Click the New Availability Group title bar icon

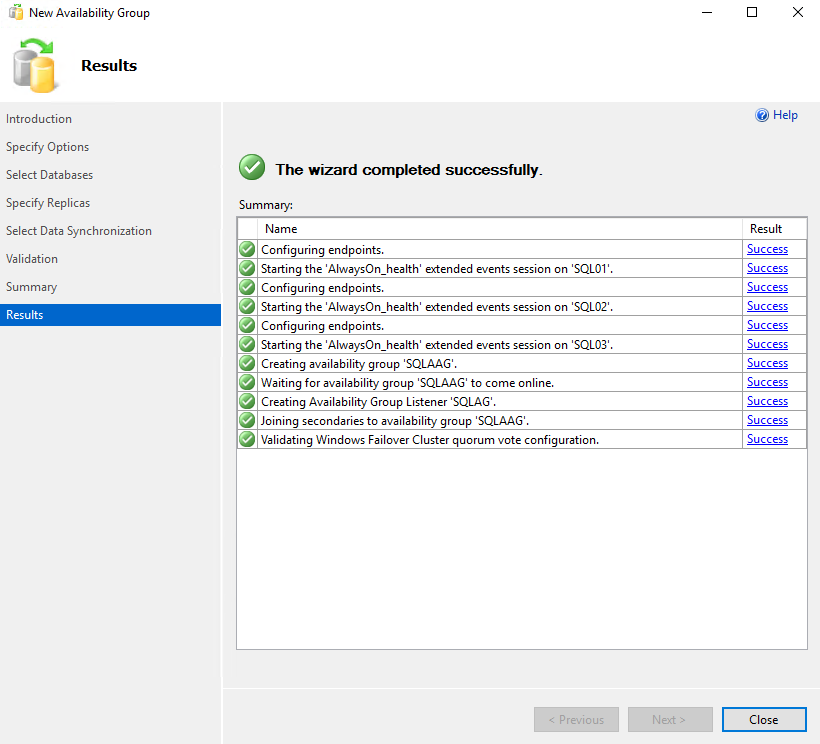16,12
